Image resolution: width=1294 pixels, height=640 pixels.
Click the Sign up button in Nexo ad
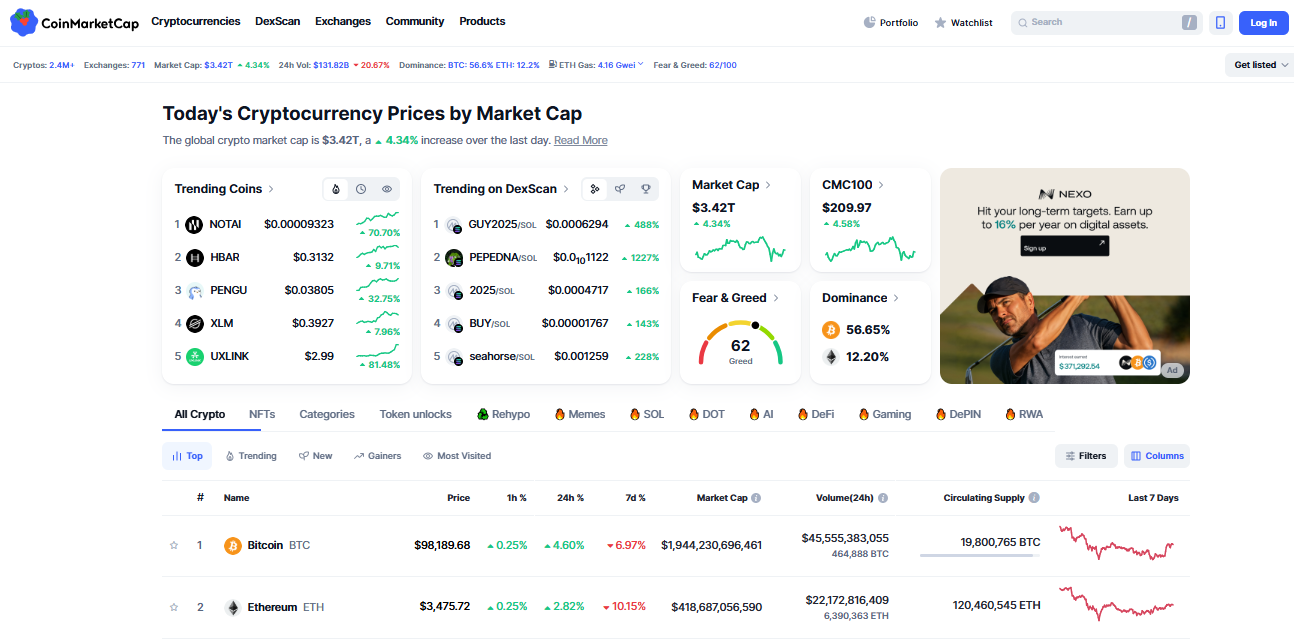coord(1065,246)
